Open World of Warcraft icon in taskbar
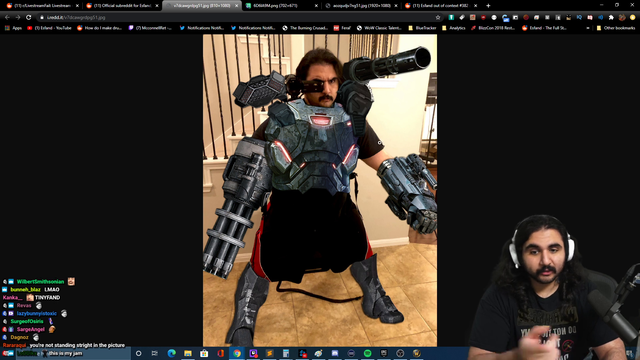This screenshot has width=640, height=360. (x=416, y=353)
